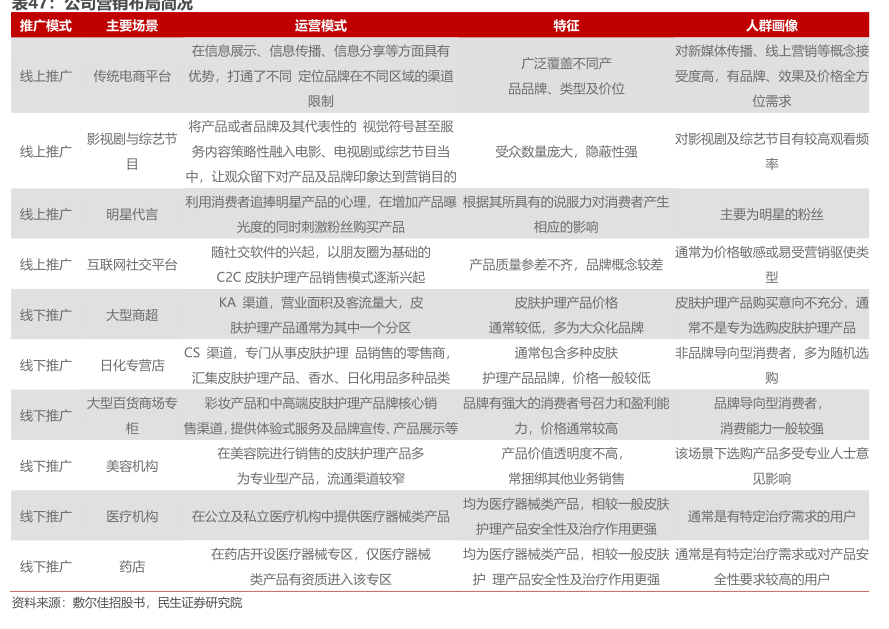Click 线下推广 in the 大型百货商场专柜 row

[x=46, y=416]
